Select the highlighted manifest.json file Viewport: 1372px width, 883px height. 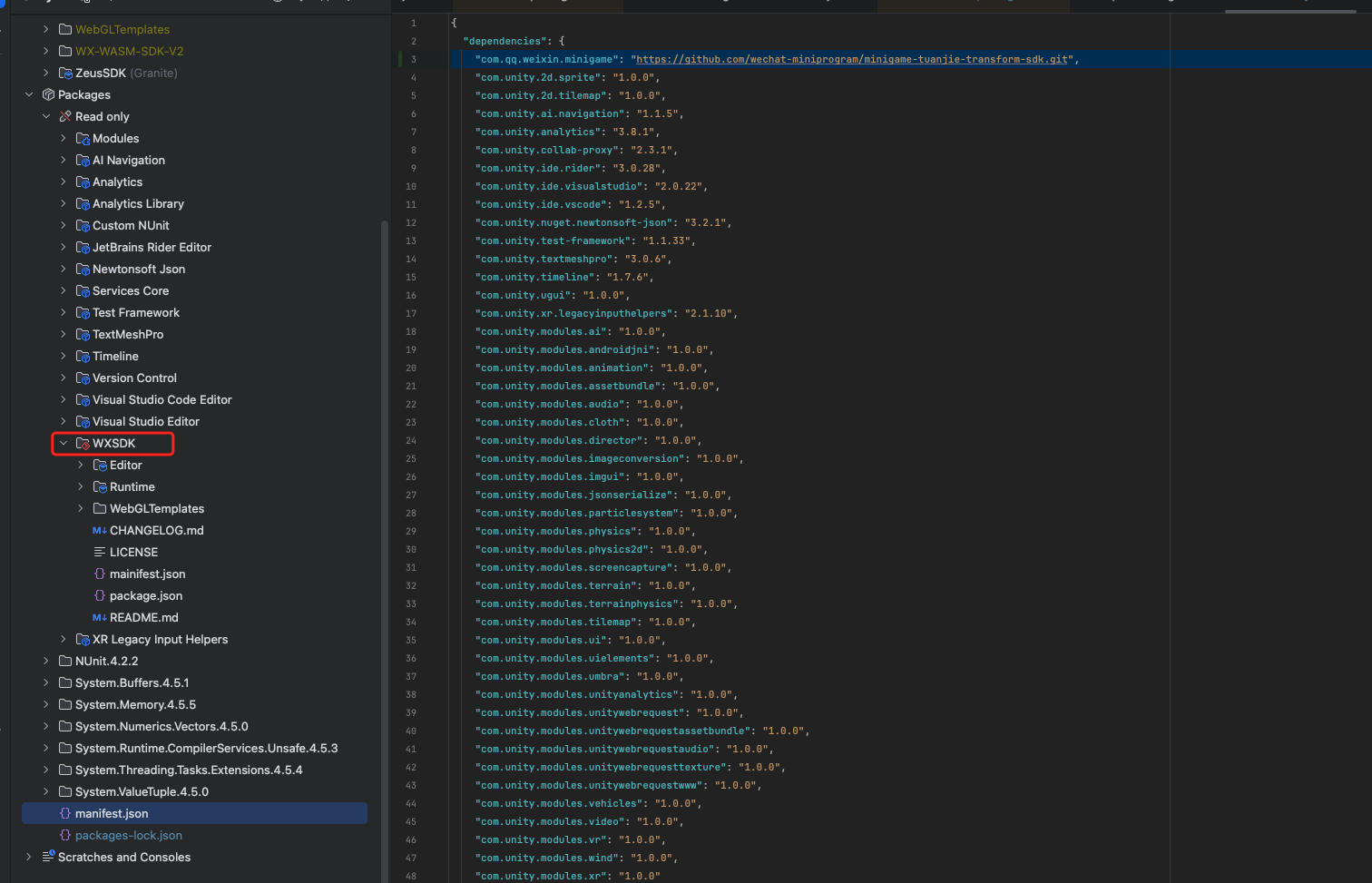pyautogui.click(x=112, y=814)
